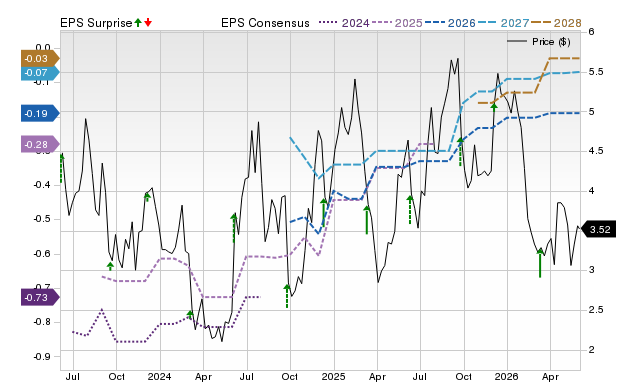Click the green up arrow in EPS Surprise legend
This screenshot has width=640, height=382.
pyautogui.click(x=138, y=23)
